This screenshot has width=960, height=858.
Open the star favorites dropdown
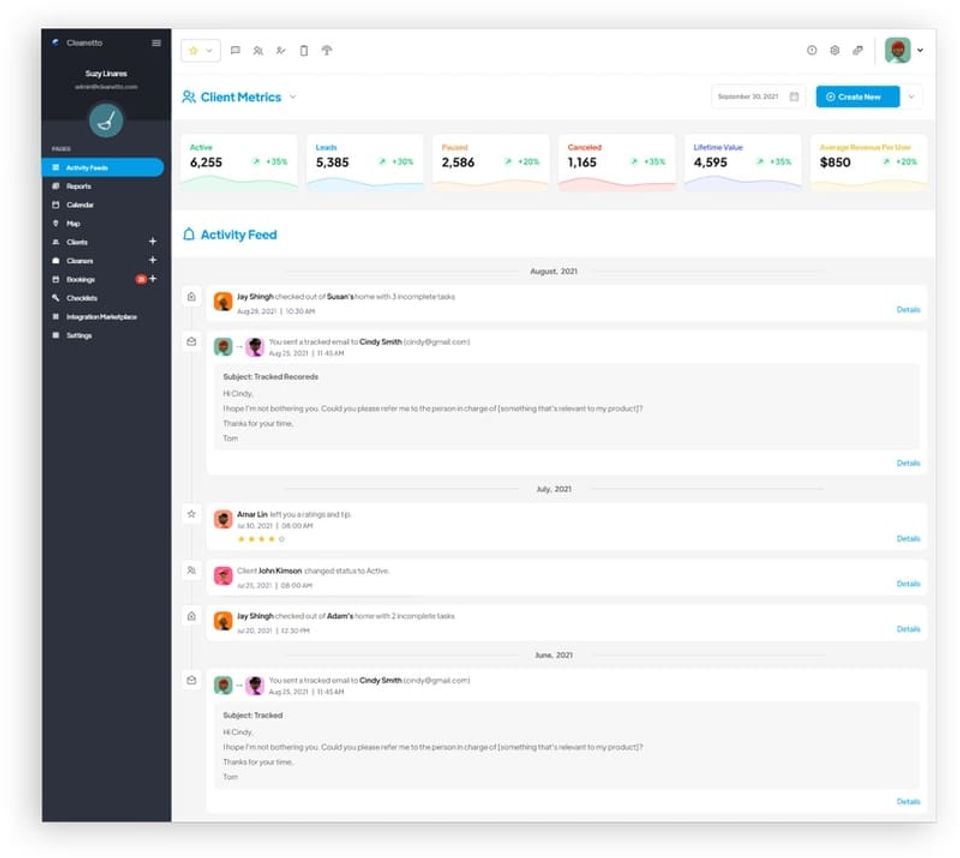[200, 50]
